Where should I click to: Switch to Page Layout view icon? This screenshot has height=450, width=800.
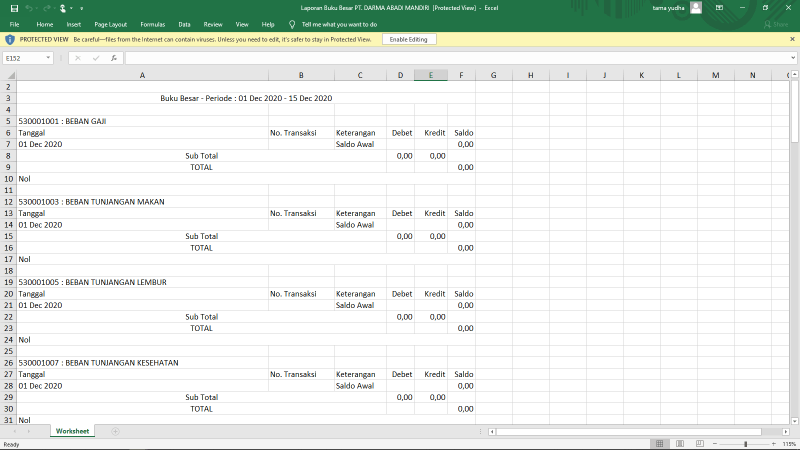point(680,444)
